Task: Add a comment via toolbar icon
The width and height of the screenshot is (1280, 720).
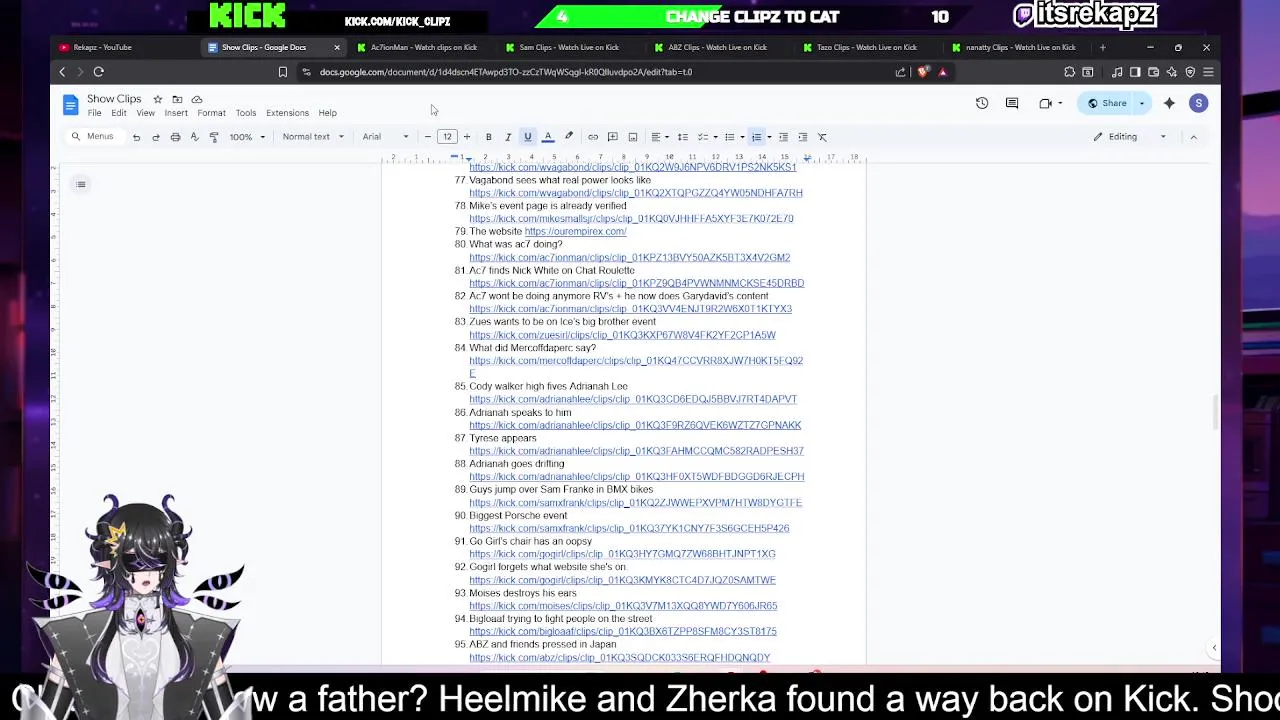Action: click(613, 137)
